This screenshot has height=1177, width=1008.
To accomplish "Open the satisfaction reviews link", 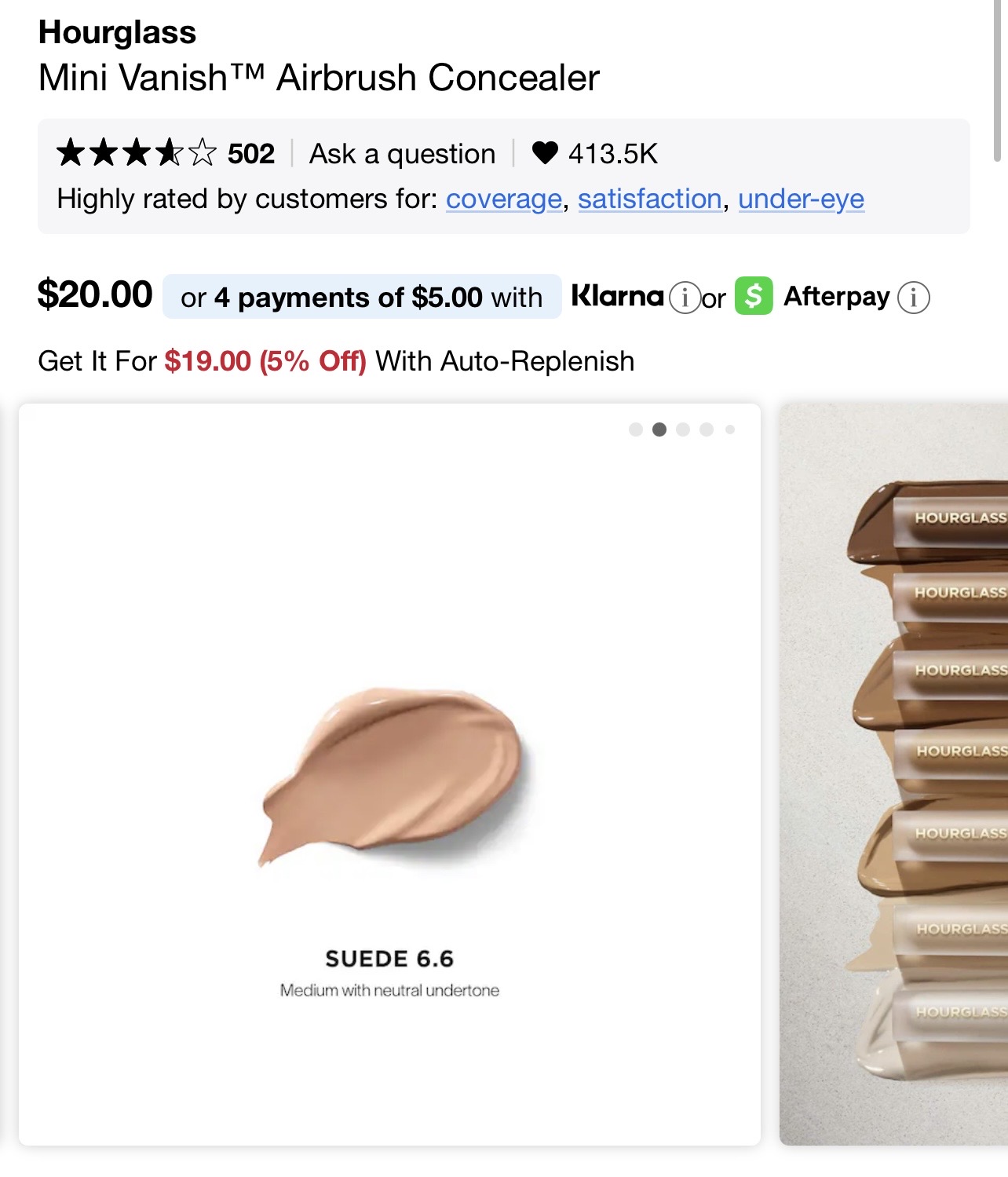I will click(x=650, y=199).
